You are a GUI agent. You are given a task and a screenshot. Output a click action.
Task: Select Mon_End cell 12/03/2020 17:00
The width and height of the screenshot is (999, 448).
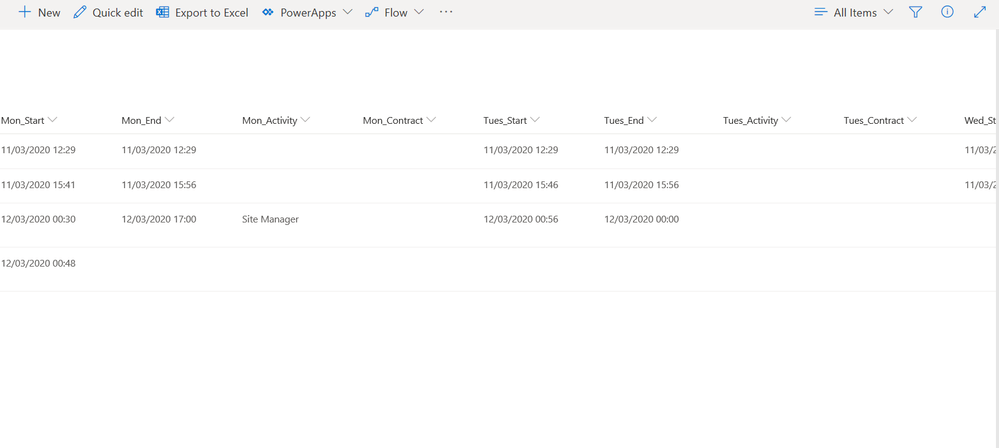tap(159, 219)
